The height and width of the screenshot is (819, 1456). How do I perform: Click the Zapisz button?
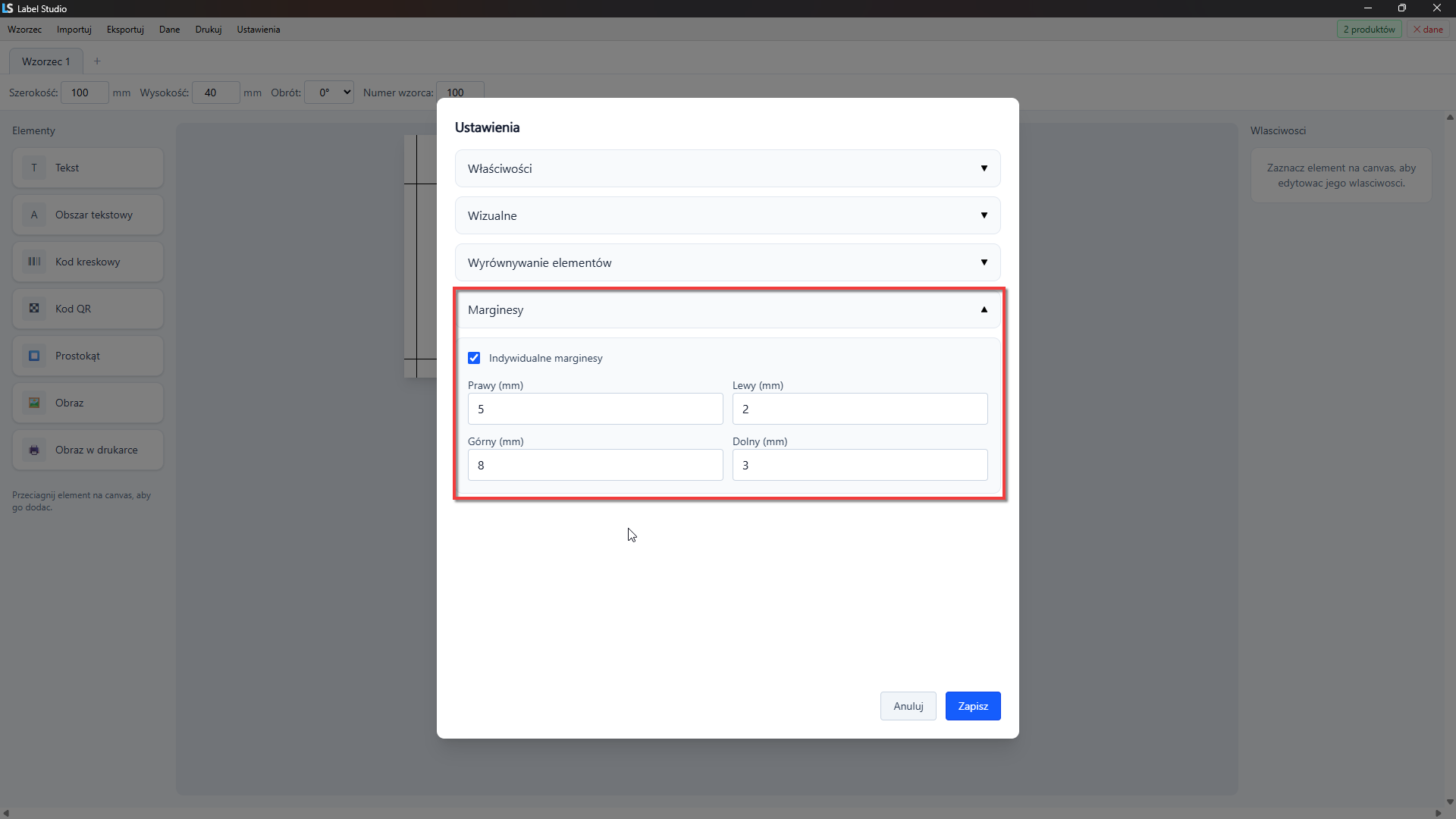click(x=973, y=706)
